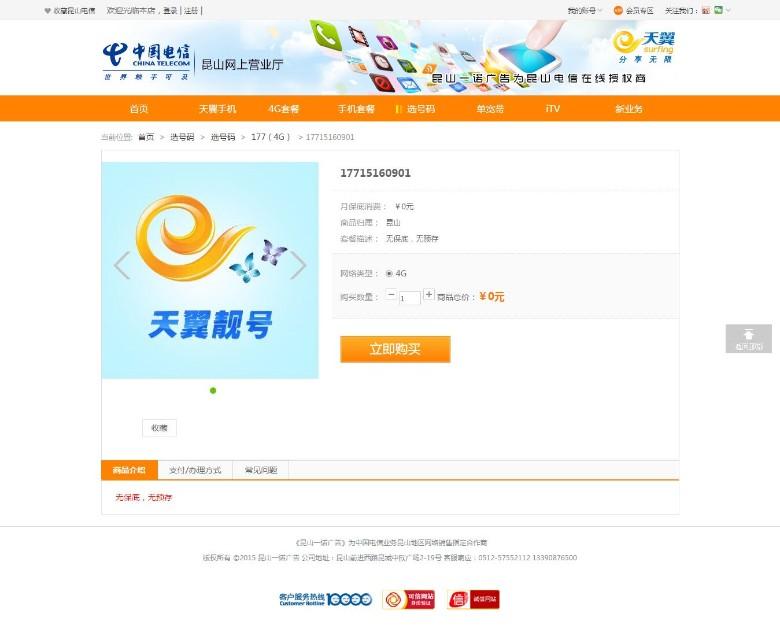The width and height of the screenshot is (780, 634).
Task: Decrease quantity with the minus button
Action: point(391,294)
